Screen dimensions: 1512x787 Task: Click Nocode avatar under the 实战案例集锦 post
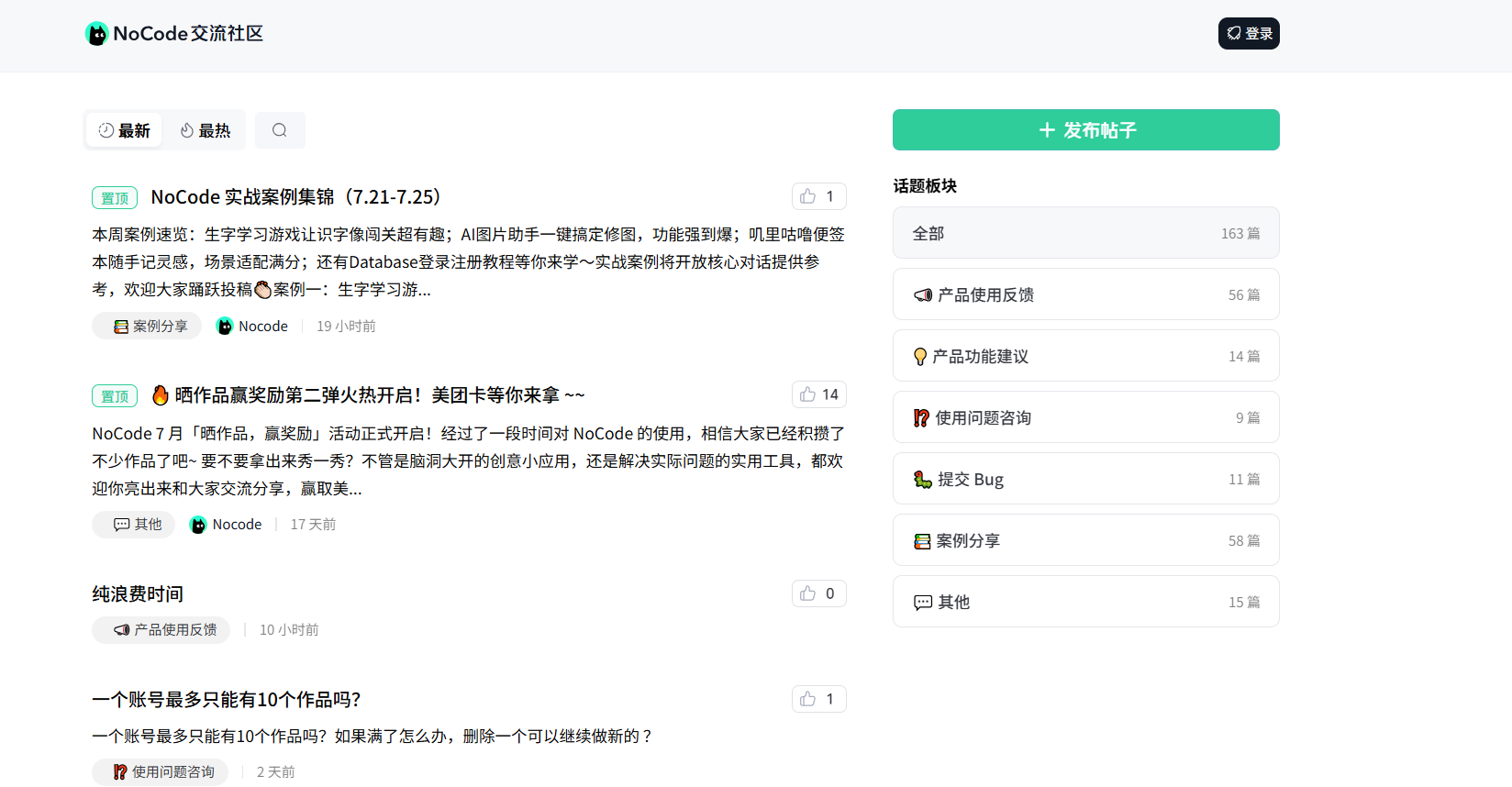[225, 327]
